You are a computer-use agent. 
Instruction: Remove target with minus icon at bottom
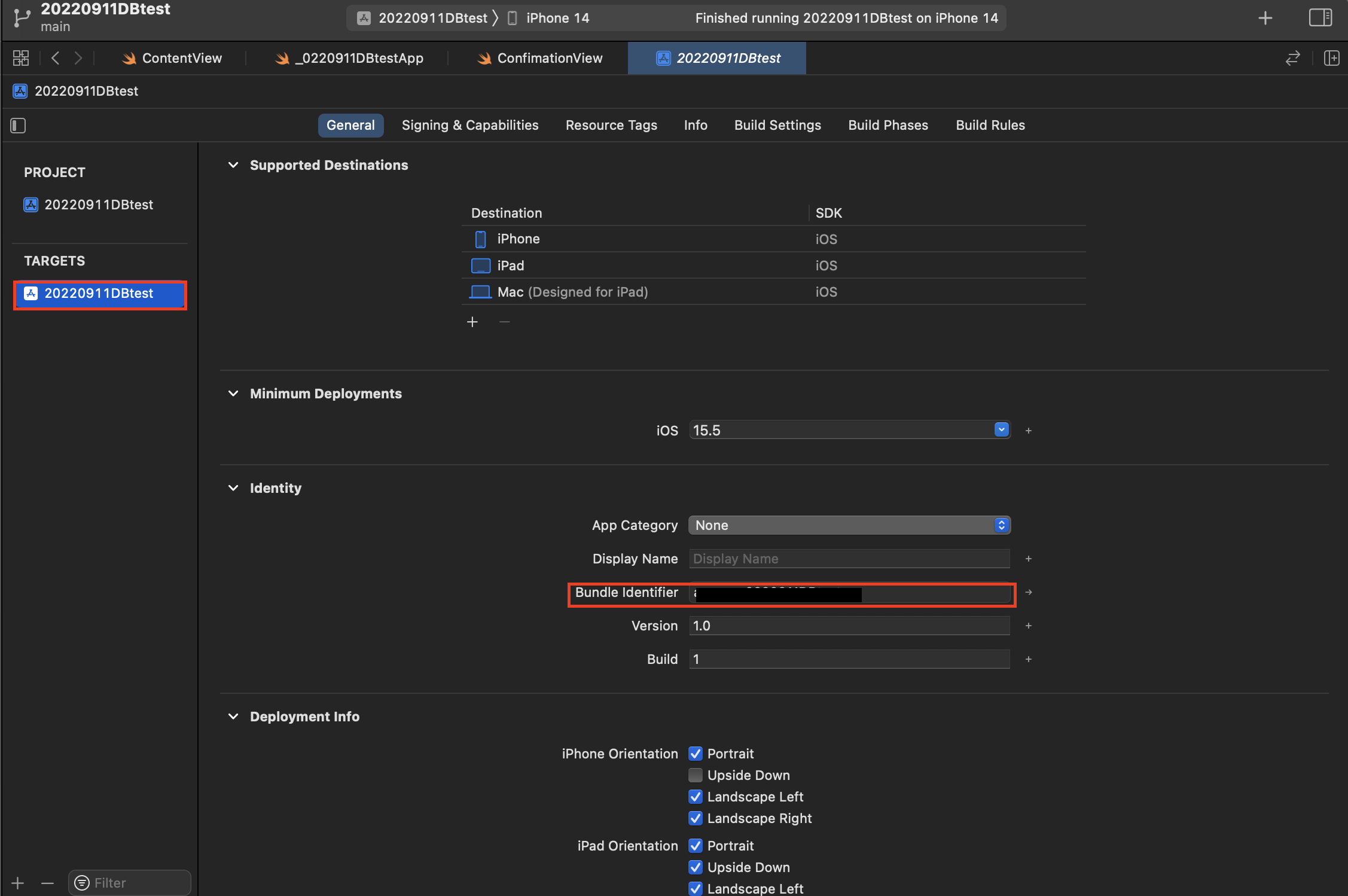click(48, 883)
